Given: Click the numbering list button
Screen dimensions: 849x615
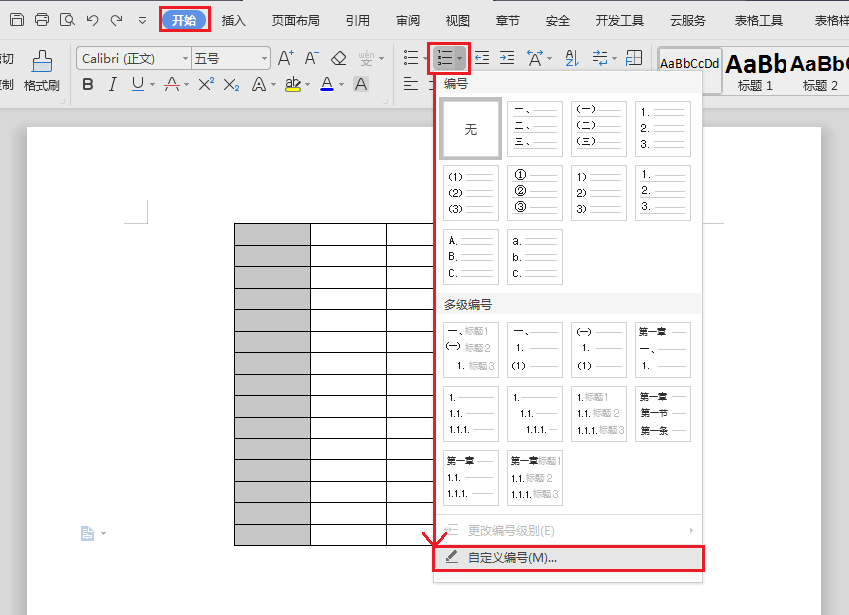Looking at the screenshot, I should [x=445, y=58].
